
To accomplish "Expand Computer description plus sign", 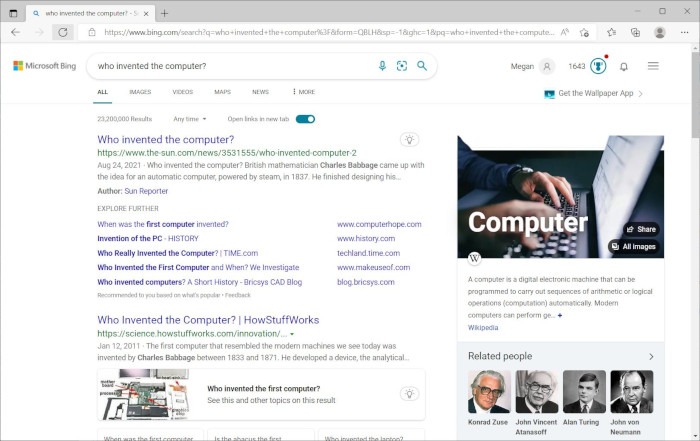I will coord(560,315).
